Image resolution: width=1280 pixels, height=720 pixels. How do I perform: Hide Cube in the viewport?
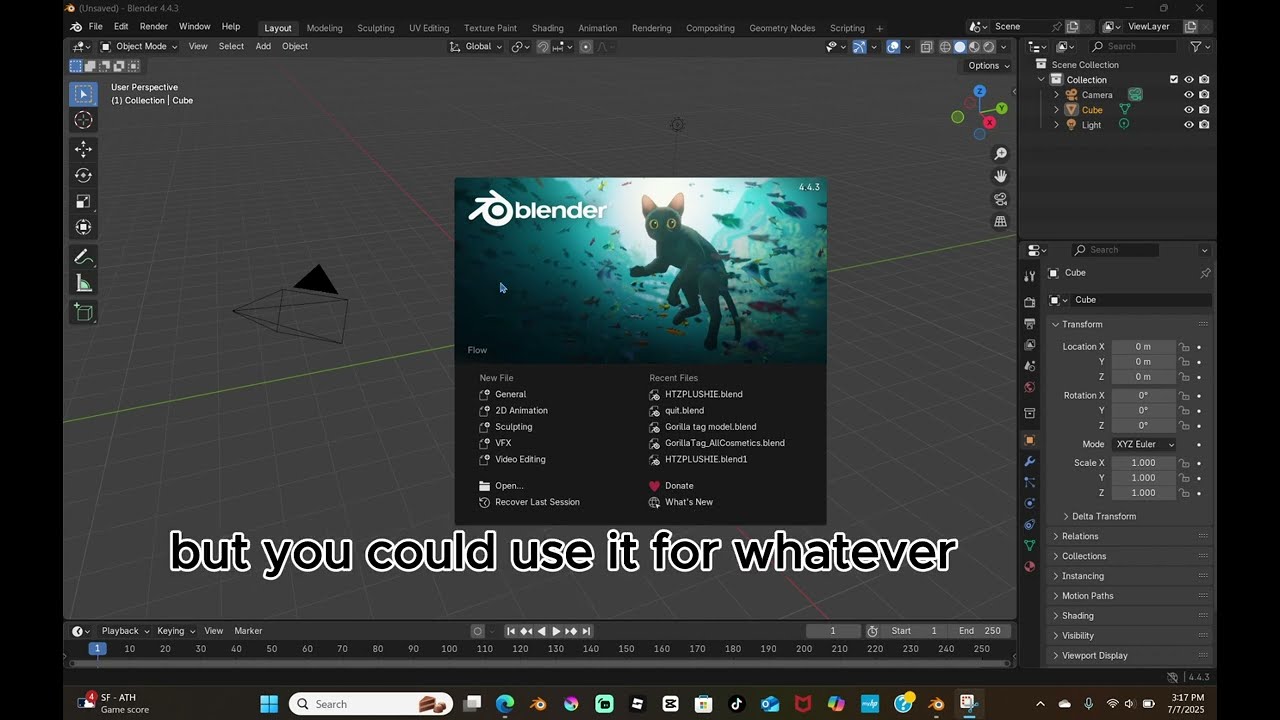[1189, 110]
